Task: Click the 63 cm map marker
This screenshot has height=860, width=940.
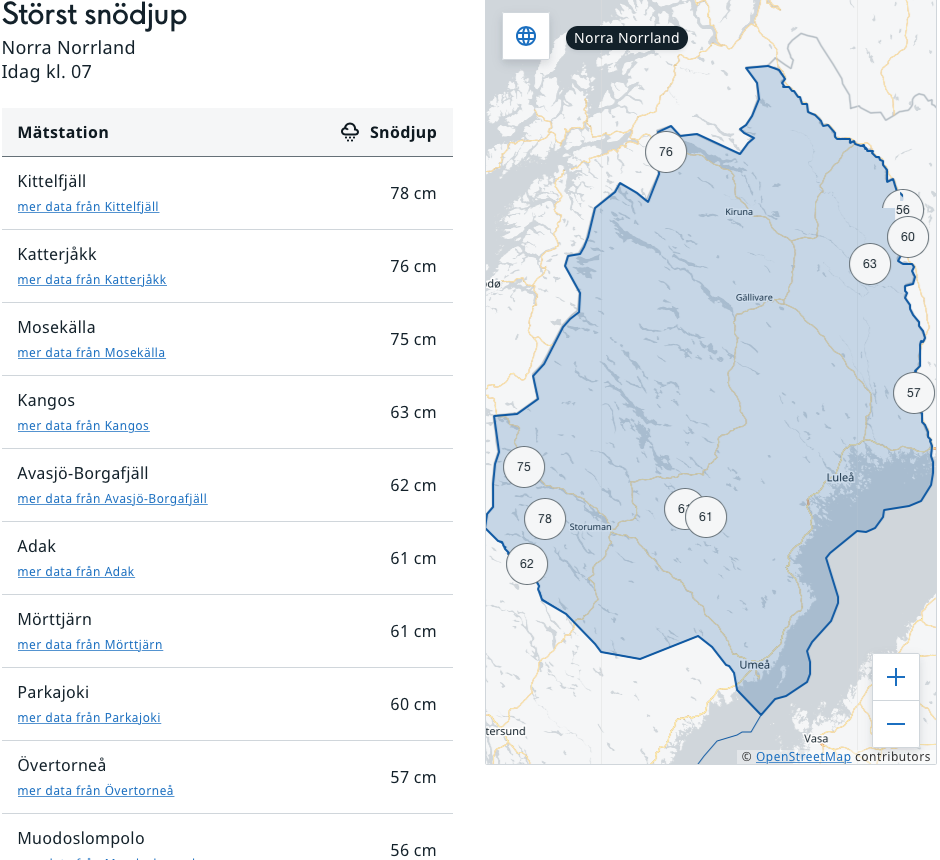Action: tap(869, 264)
